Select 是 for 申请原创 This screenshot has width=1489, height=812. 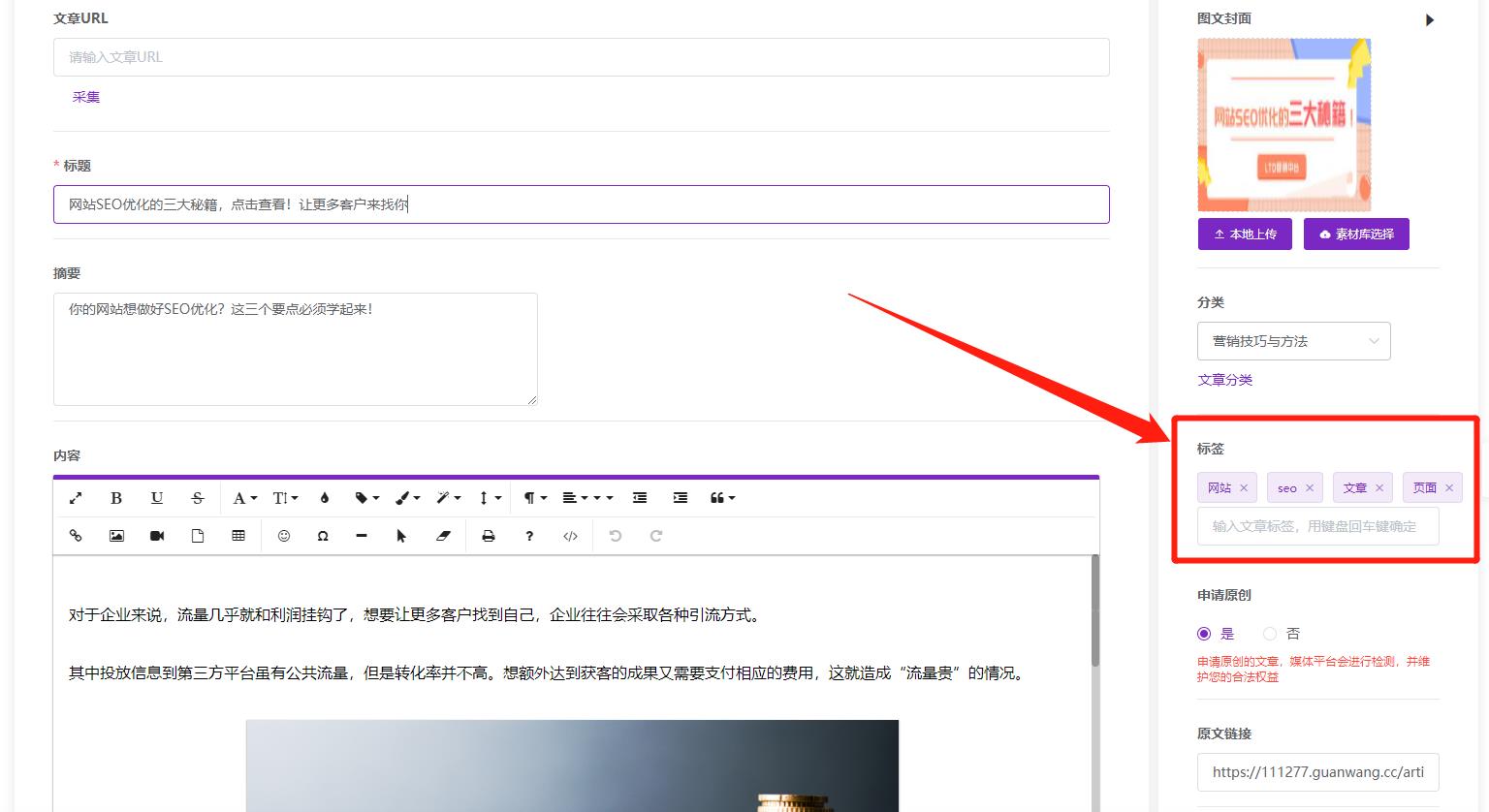click(x=1204, y=634)
